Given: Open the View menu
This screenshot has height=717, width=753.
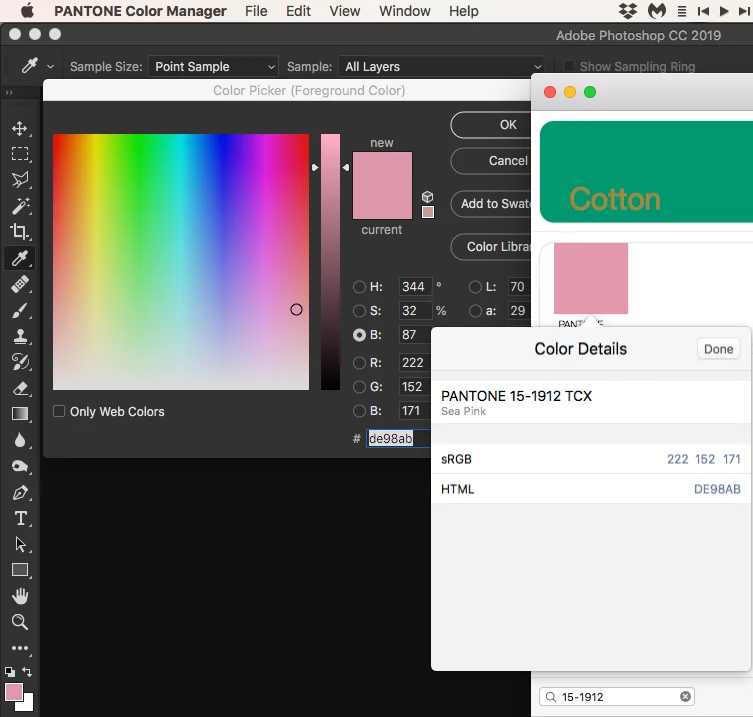Looking at the screenshot, I should click(x=344, y=11).
